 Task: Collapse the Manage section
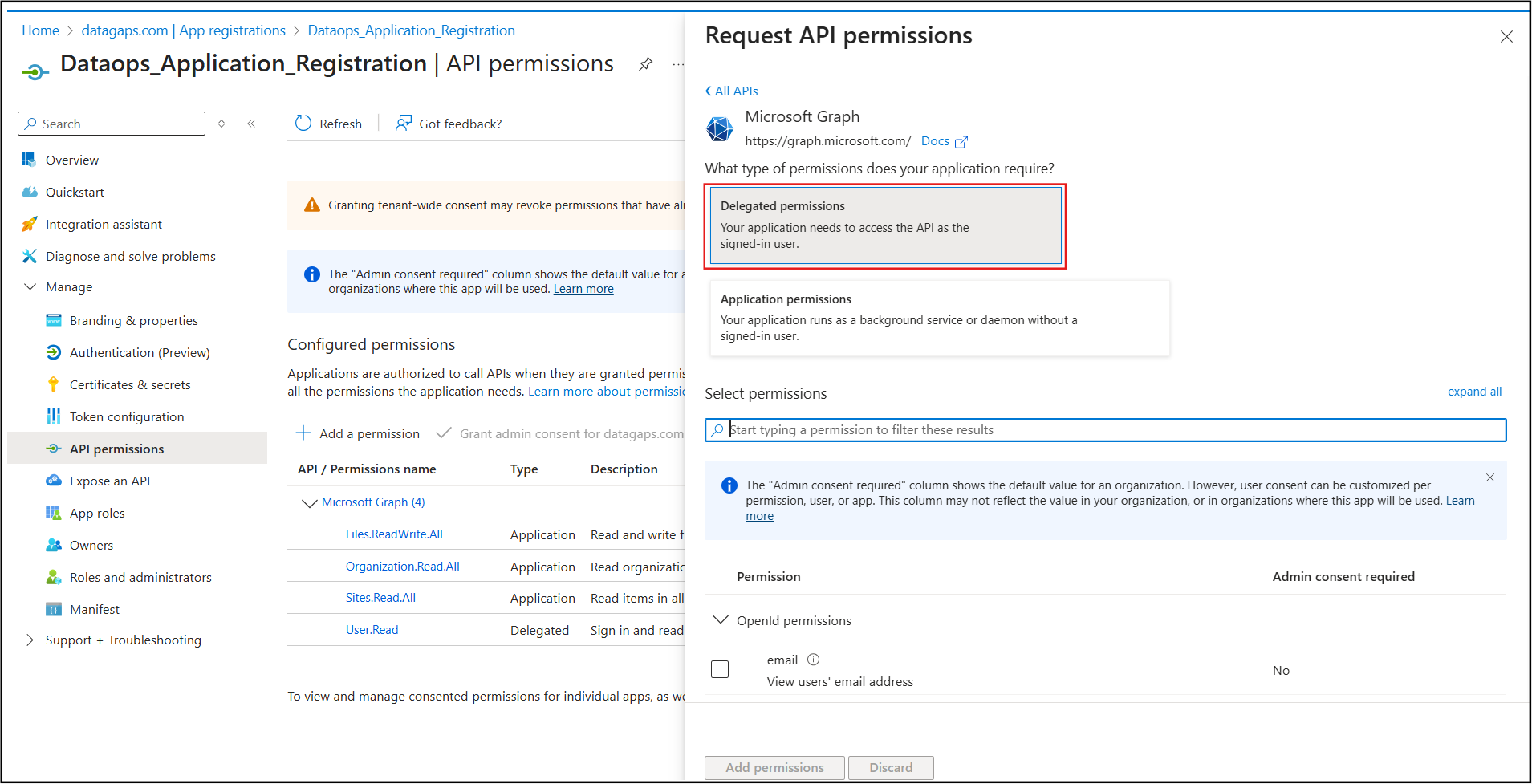point(30,286)
